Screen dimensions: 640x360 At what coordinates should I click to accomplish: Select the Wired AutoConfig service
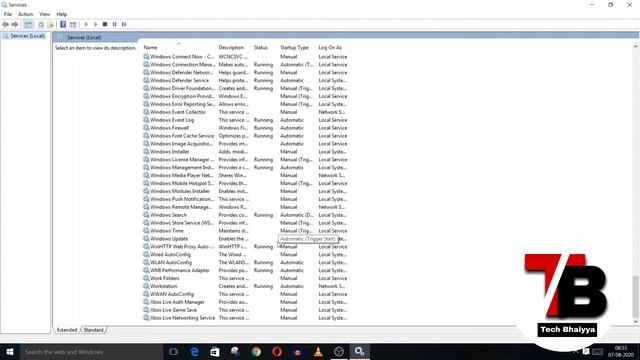pyautogui.click(x=245, y=254)
